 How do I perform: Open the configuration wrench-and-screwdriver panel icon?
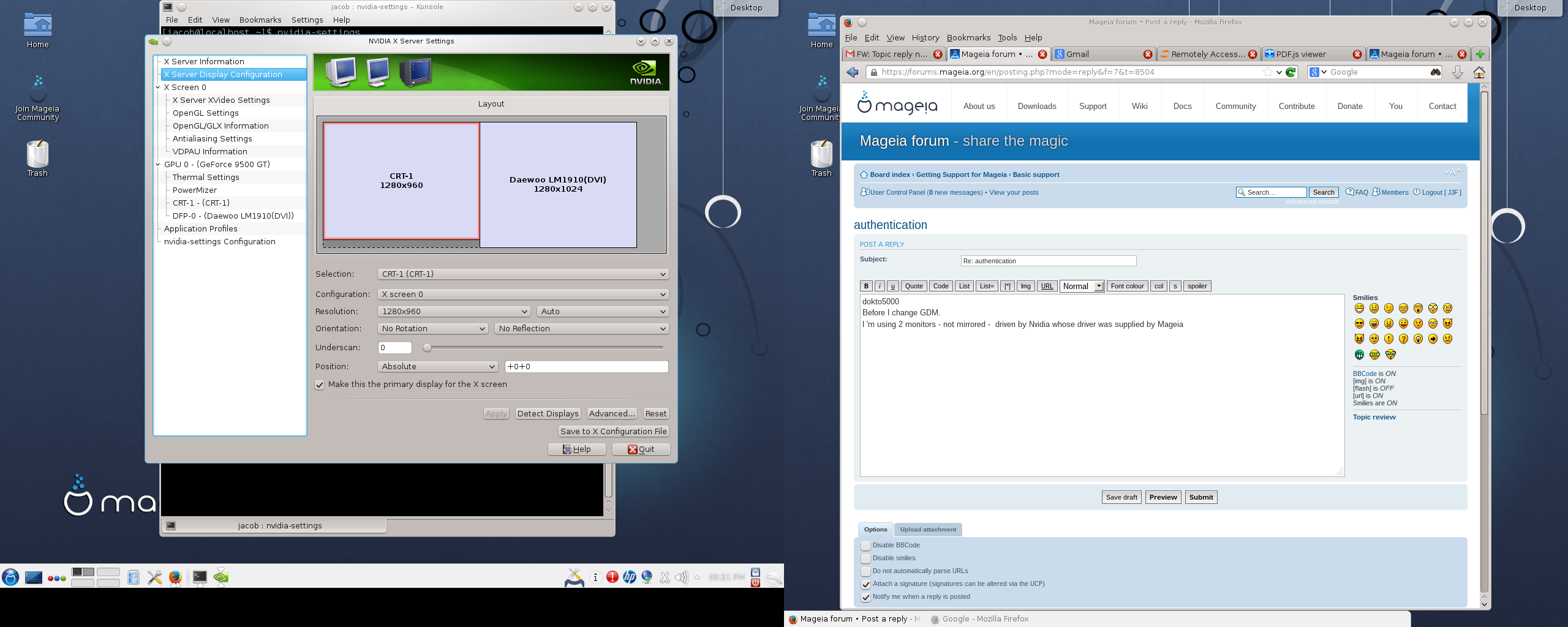click(x=154, y=577)
